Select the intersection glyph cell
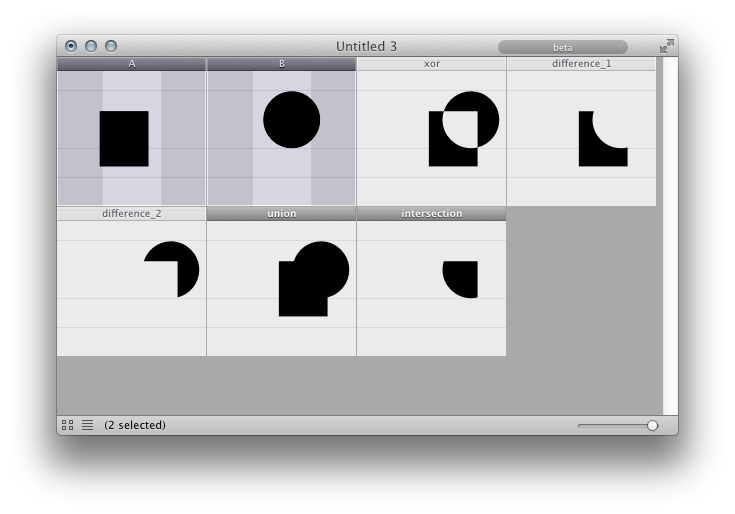The width and height of the screenshot is (735, 514). 431,288
